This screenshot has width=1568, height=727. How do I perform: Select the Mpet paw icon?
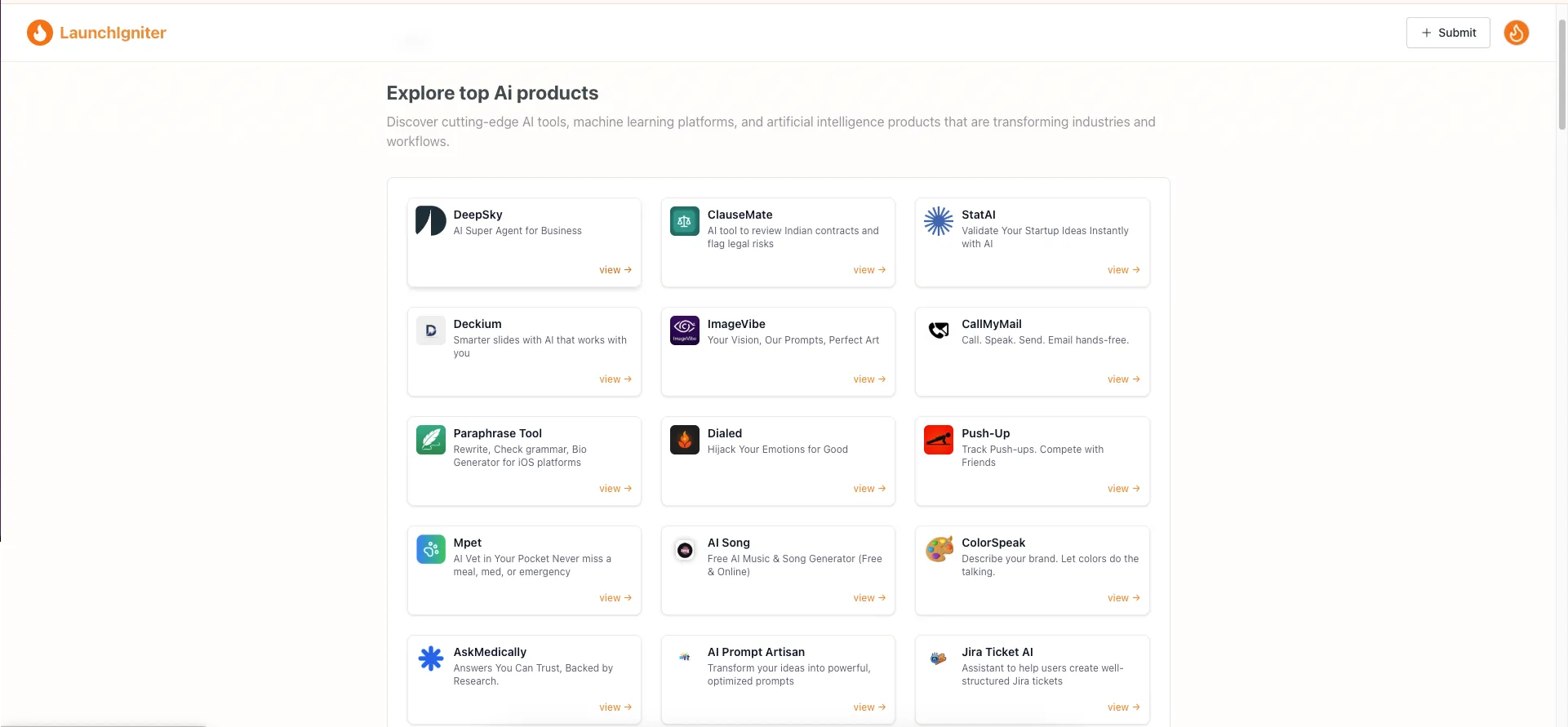coord(430,549)
